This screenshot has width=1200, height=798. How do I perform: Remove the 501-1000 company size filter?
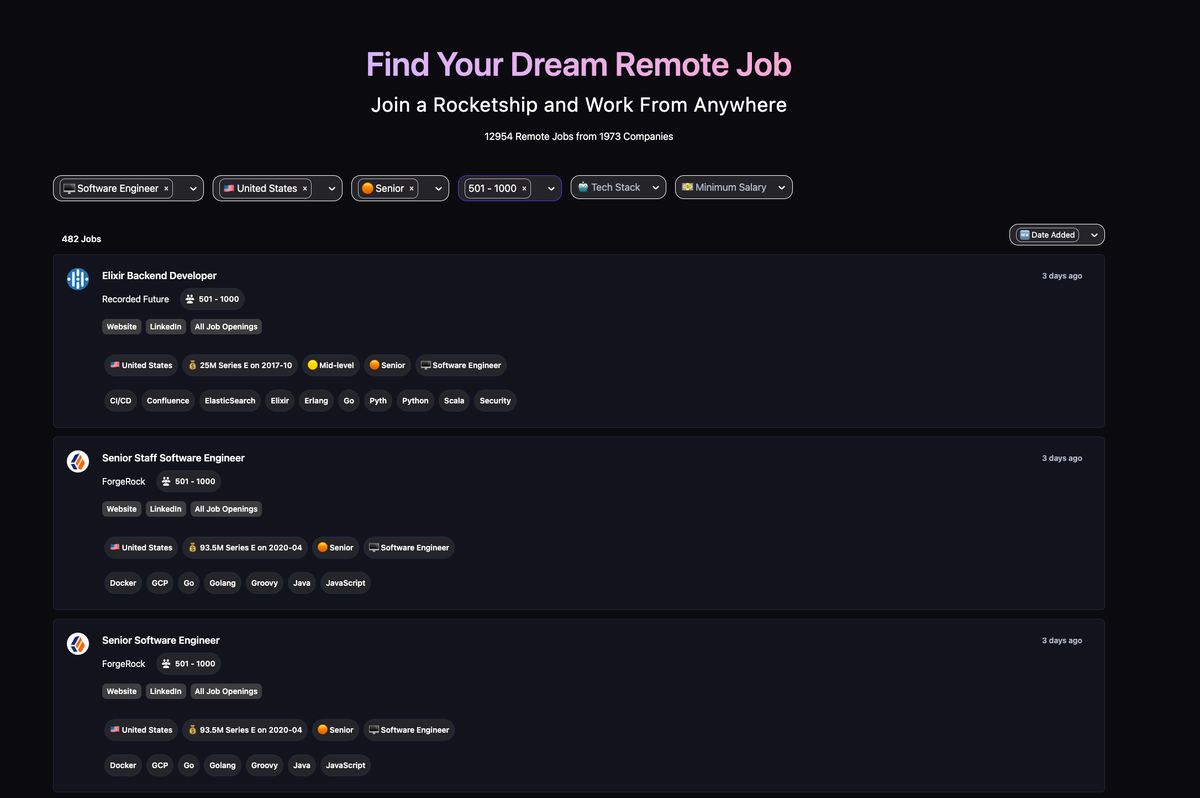(x=526, y=188)
